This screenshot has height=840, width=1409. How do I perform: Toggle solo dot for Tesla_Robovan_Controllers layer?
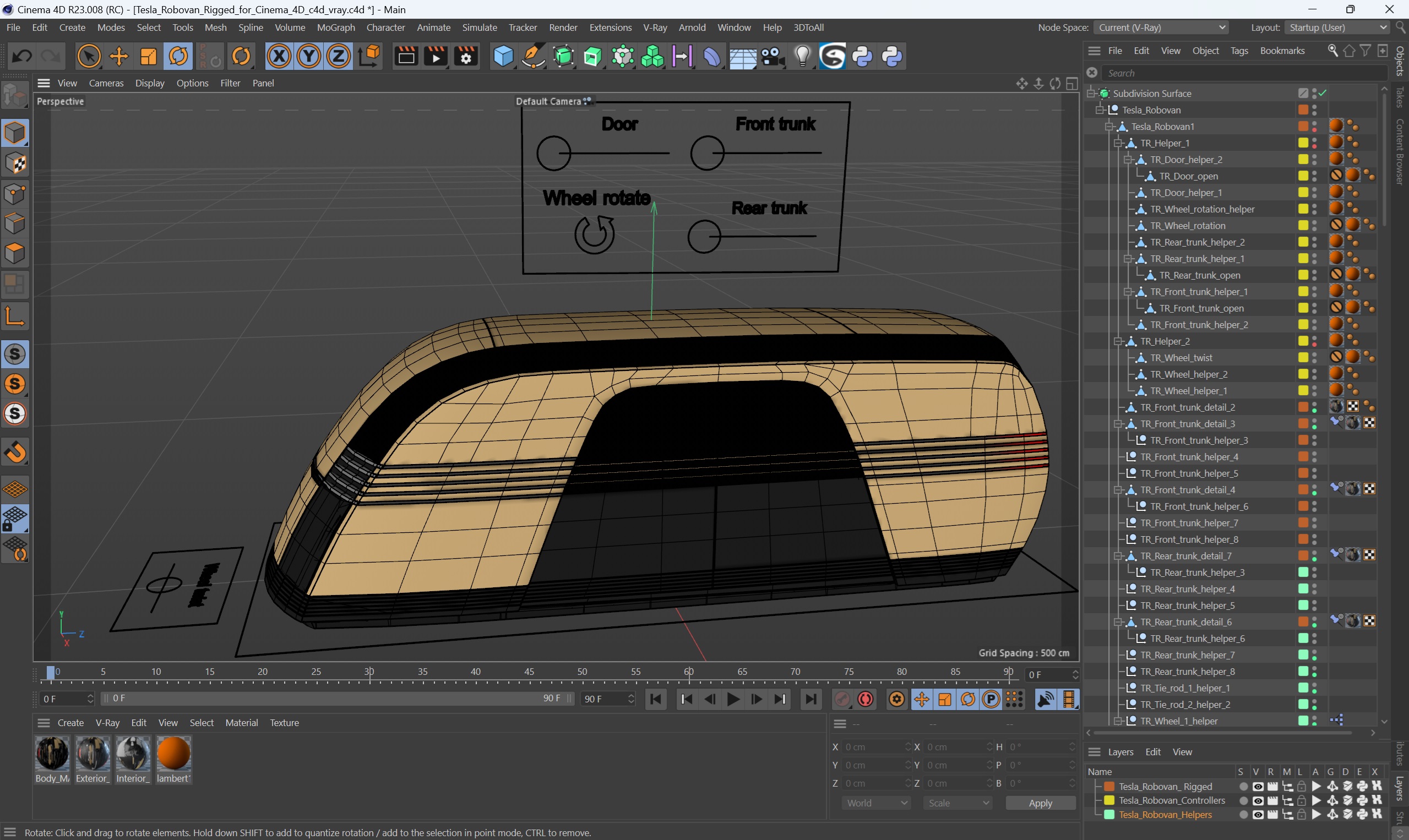pyautogui.click(x=1243, y=801)
